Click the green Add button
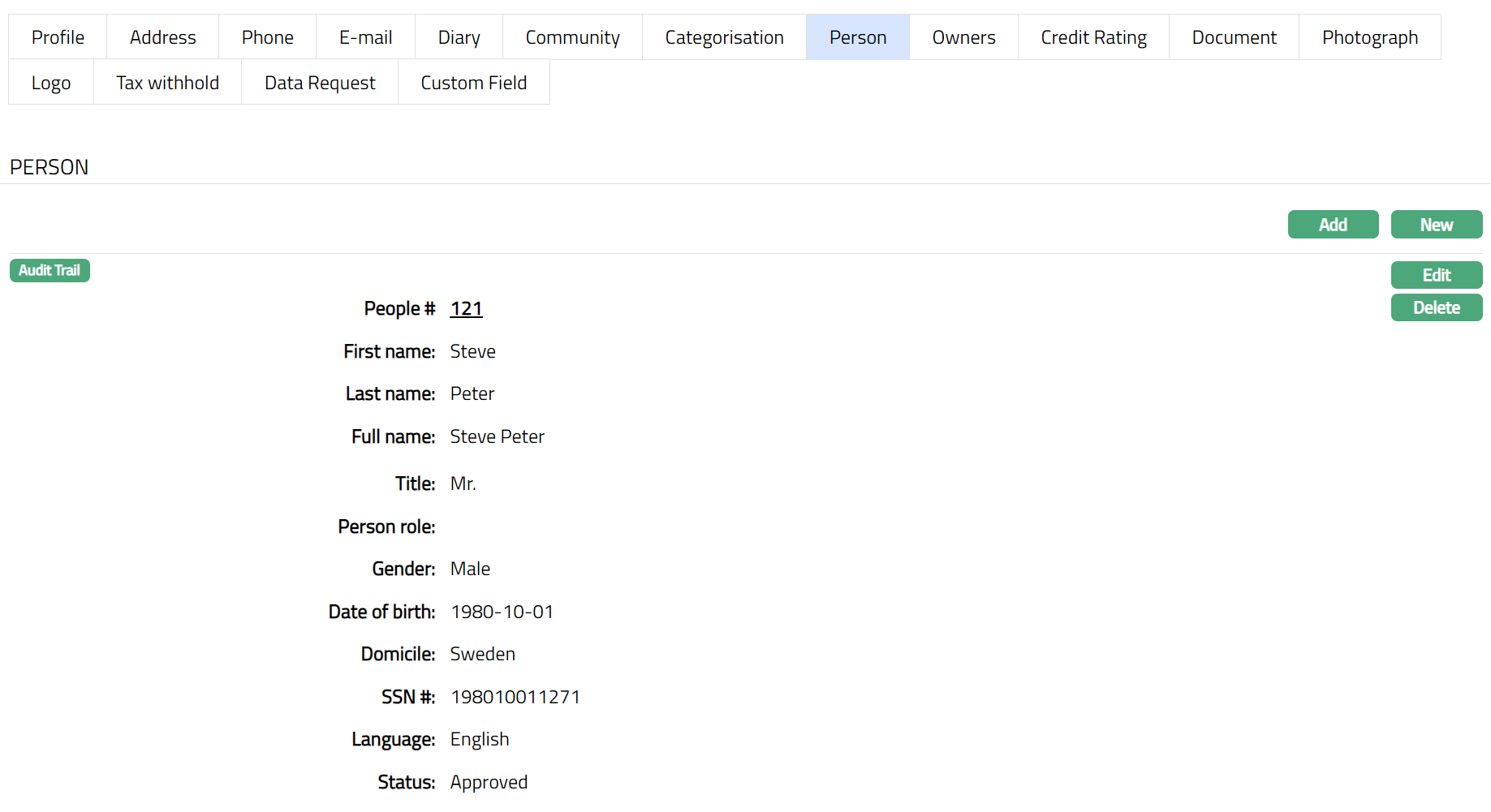 pyautogui.click(x=1333, y=225)
